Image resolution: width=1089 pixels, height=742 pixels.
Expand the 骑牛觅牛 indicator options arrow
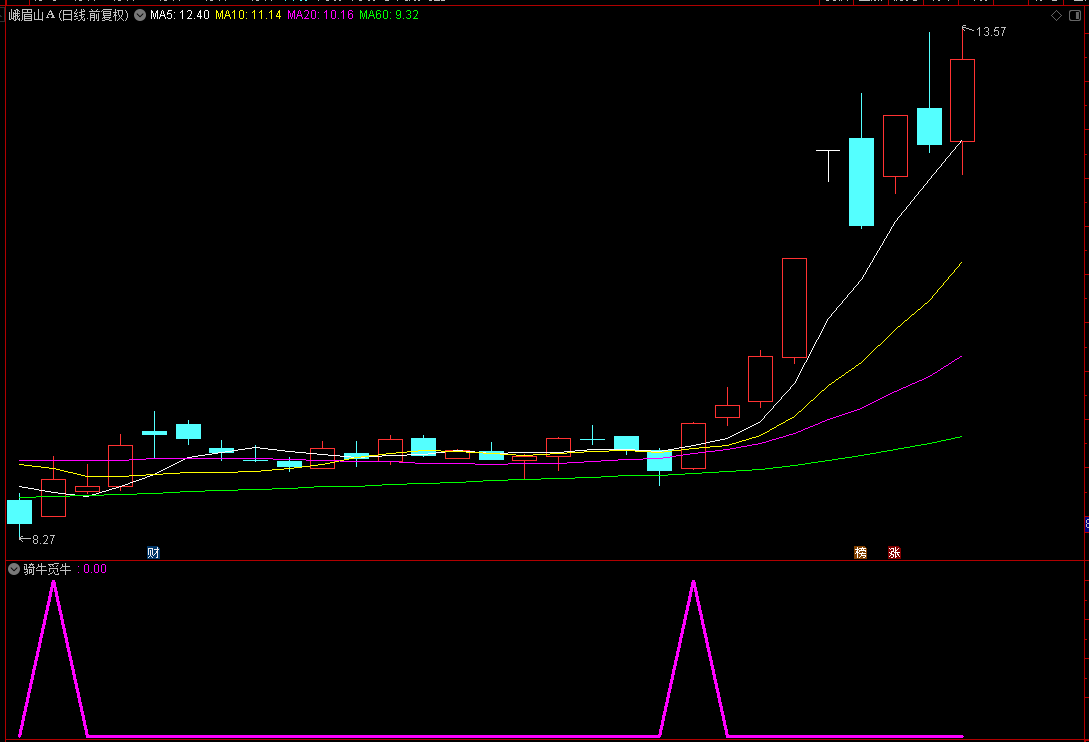14,569
